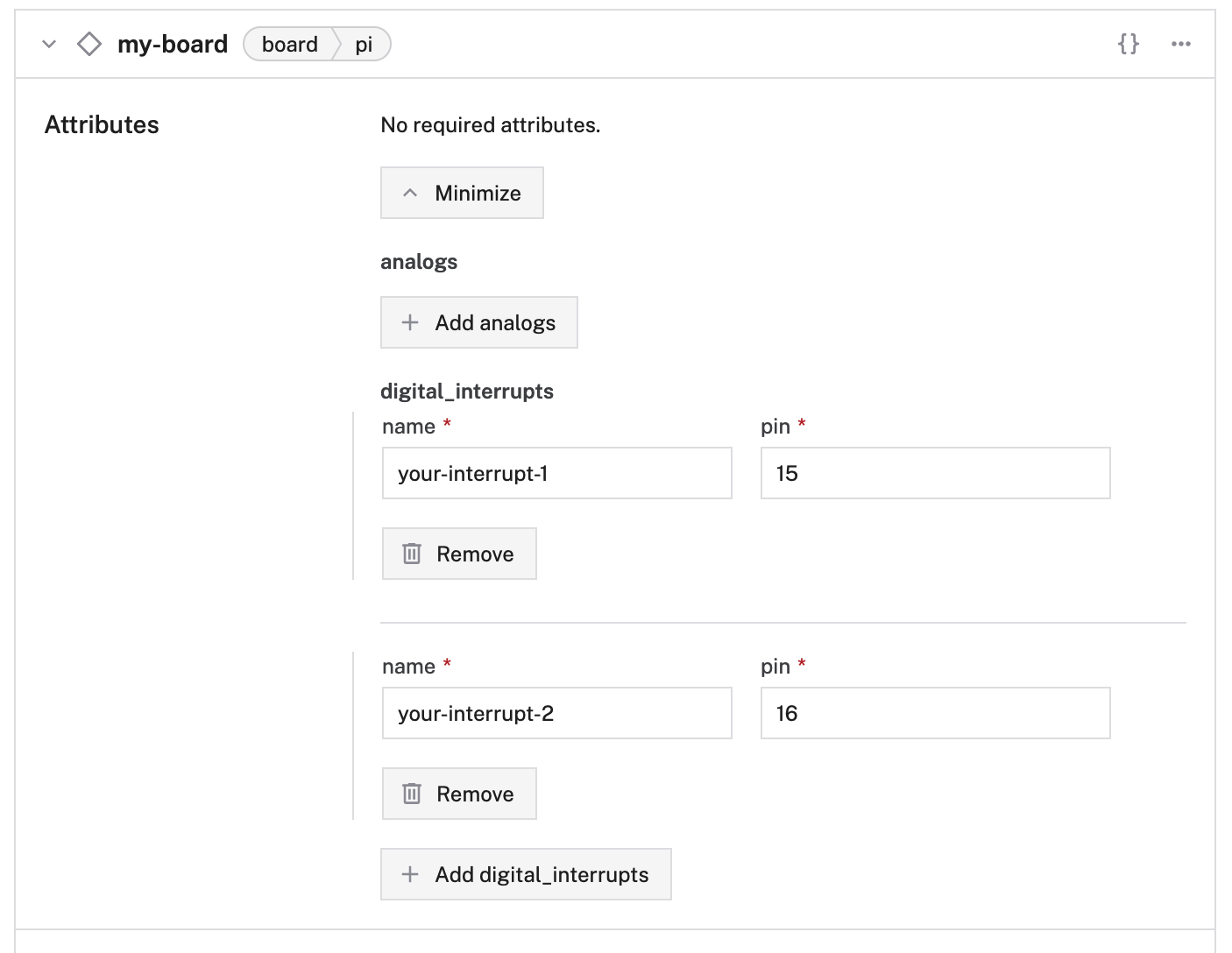1232x953 pixels.
Task: Click the my-board title text
Action: [172, 44]
